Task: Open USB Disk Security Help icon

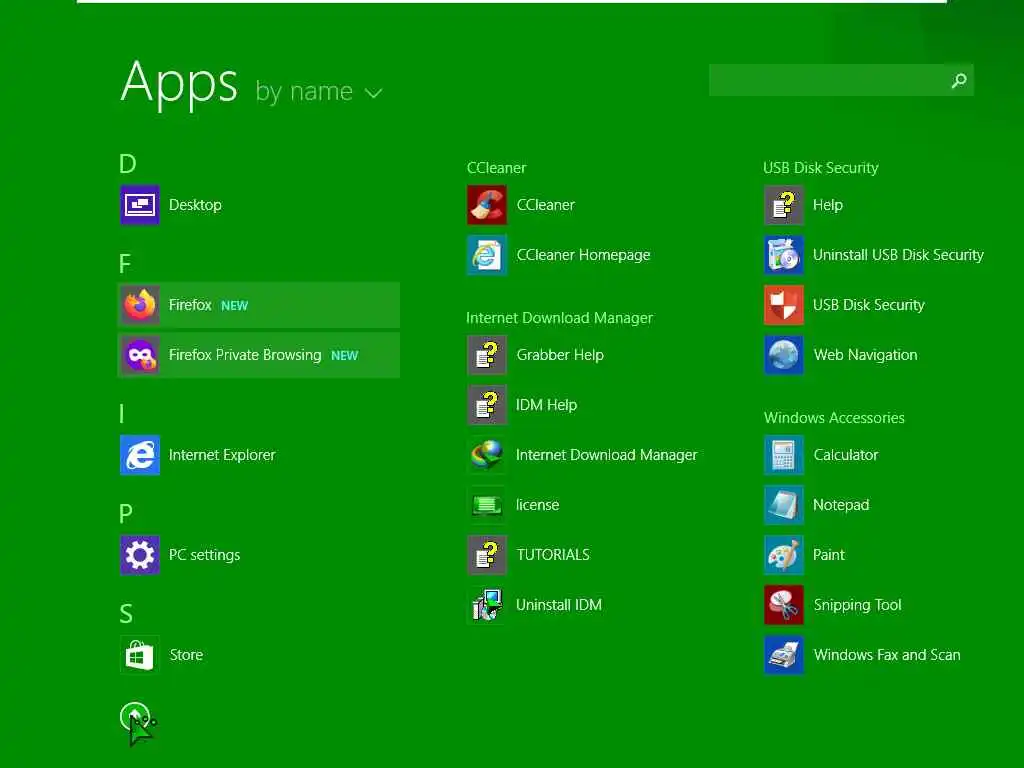Action: point(784,205)
